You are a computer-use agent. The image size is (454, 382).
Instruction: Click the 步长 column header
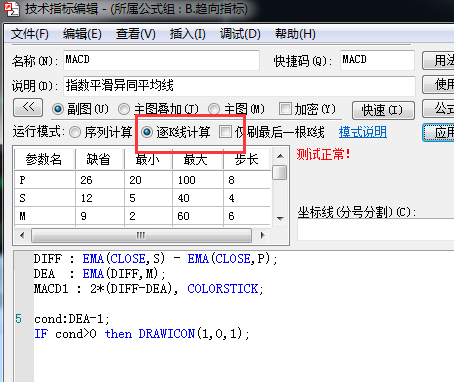[x=247, y=160]
